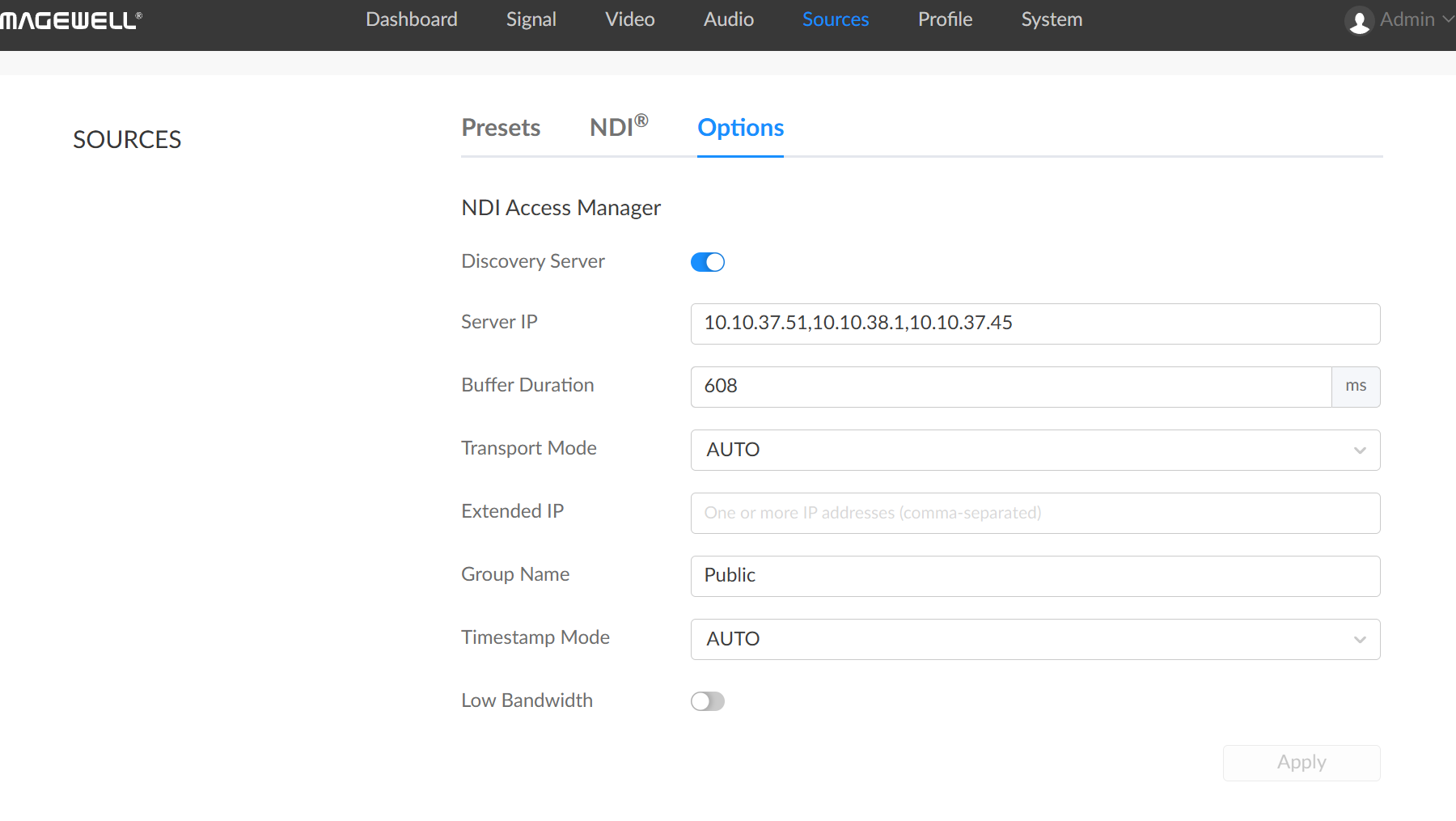The image size is (1456, 821).
Task: Focus the Buffer Duration input field
Action: pyautogui.click(x=1010, y=387)
